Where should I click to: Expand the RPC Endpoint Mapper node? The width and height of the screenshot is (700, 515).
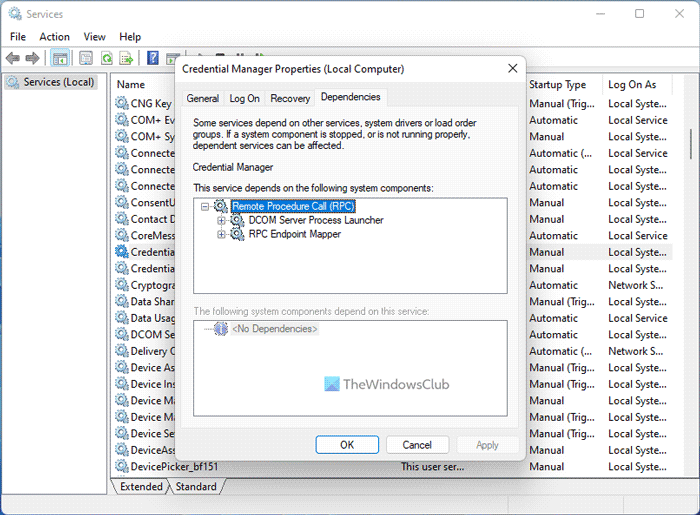tap(221, 234)
